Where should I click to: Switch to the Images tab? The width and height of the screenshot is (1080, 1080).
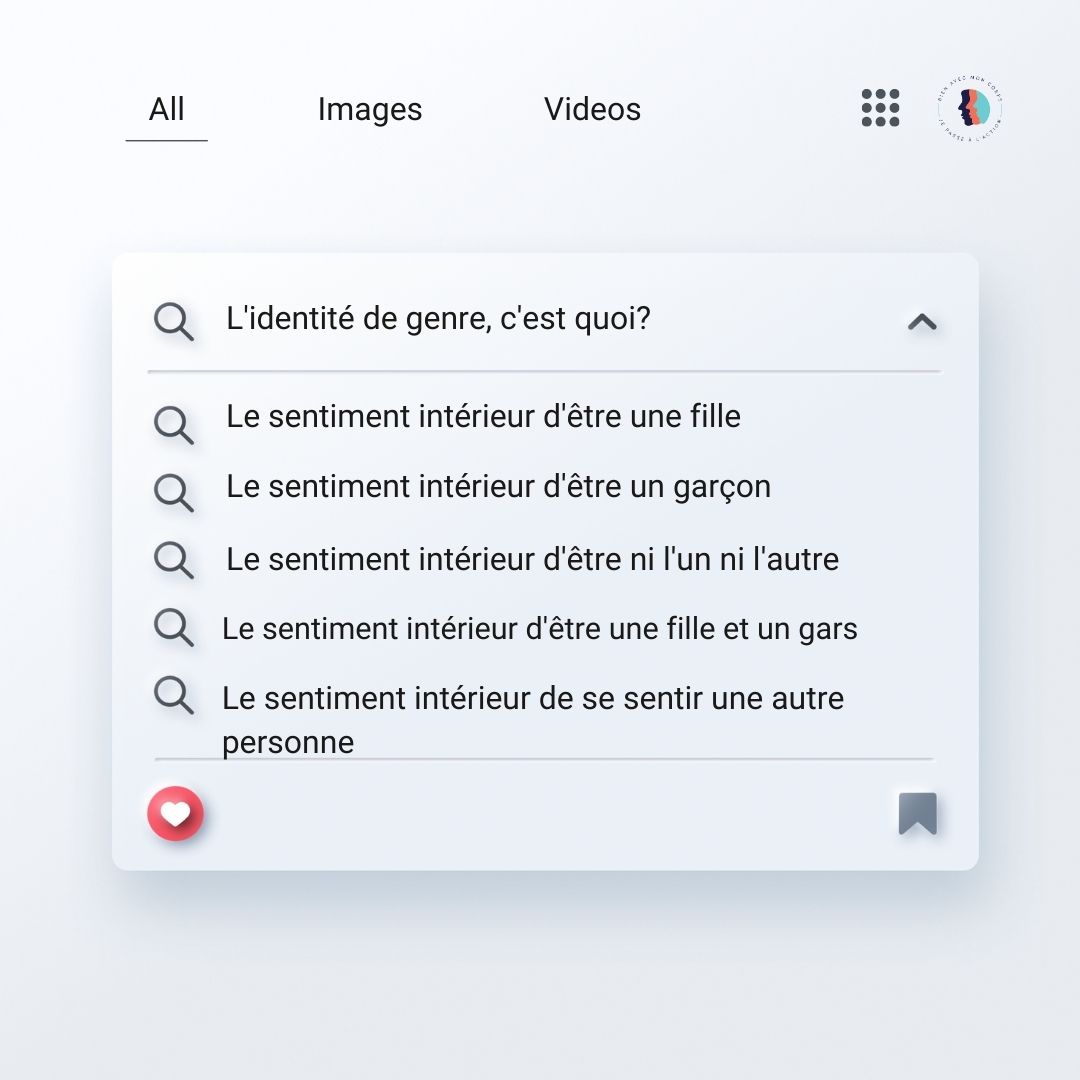click(x=370, y=110)
